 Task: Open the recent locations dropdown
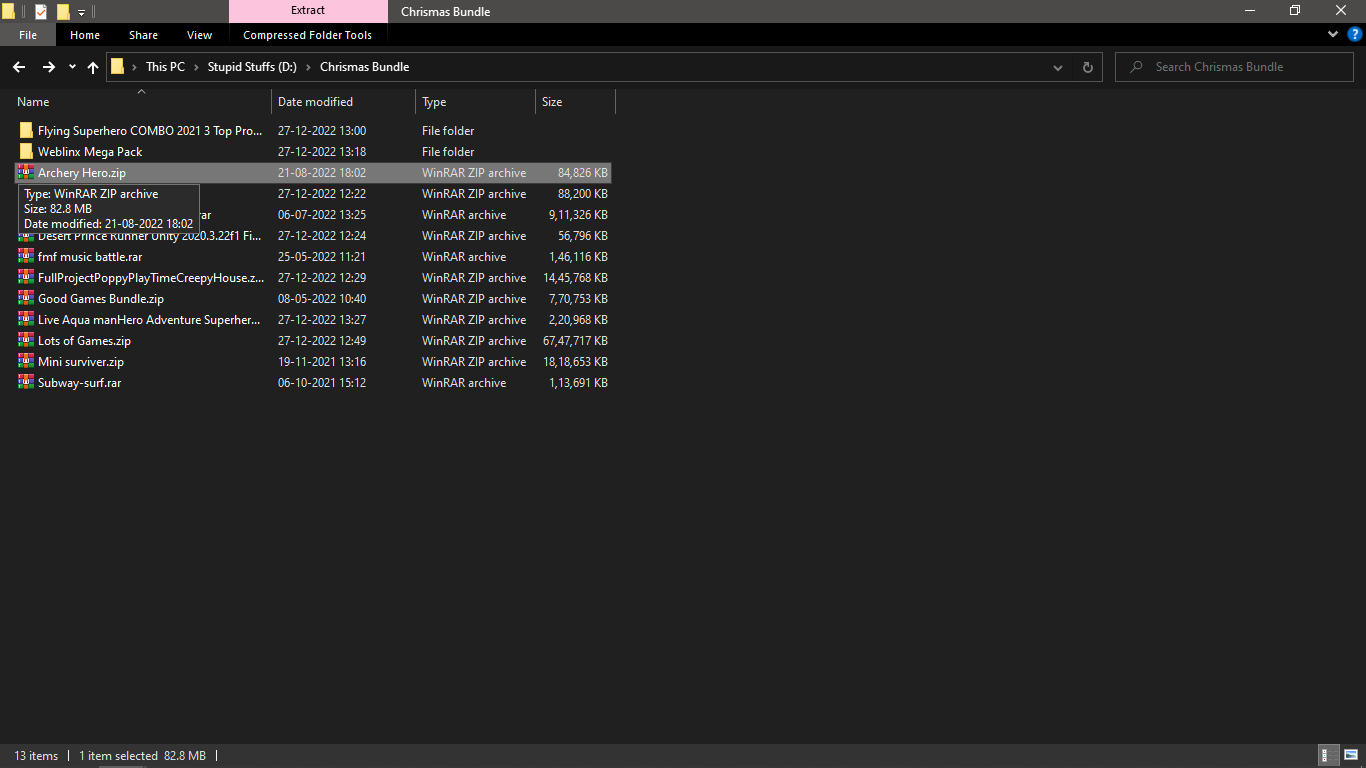pyautogui.click(x=72, y=67)
